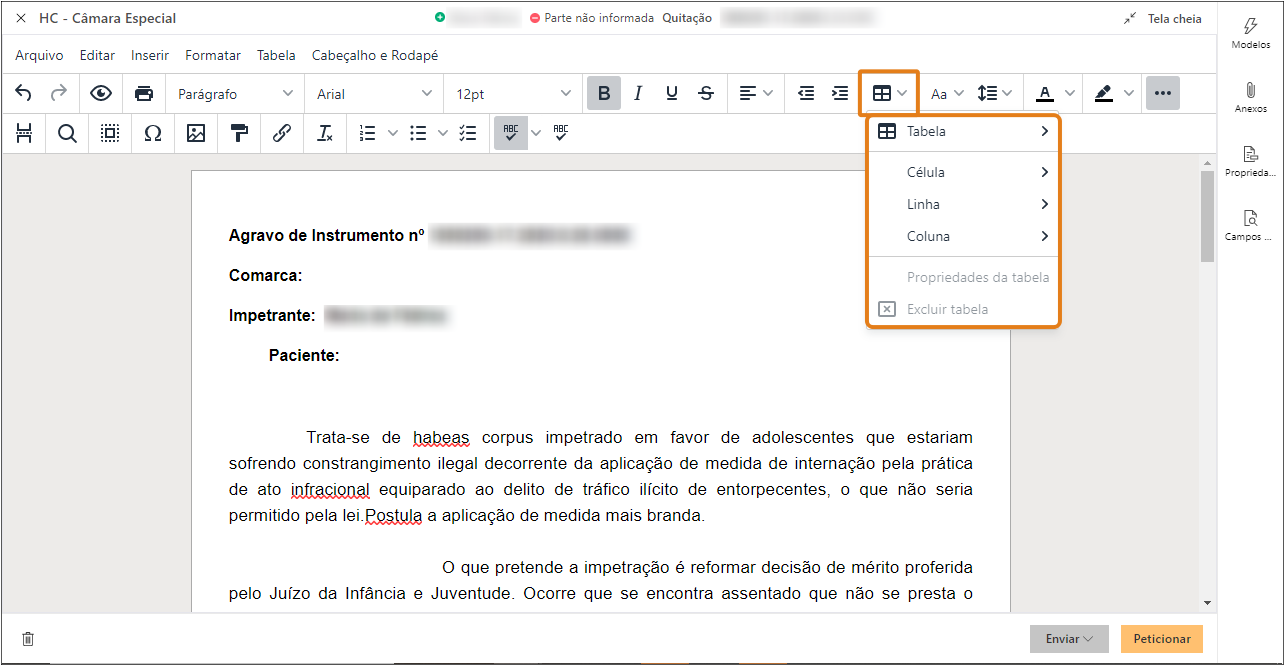Open the Cabeçalho e Rodapé menu
Image resolution: width=1285 pixels, height=666 pixels.
(x=375, y=55)
